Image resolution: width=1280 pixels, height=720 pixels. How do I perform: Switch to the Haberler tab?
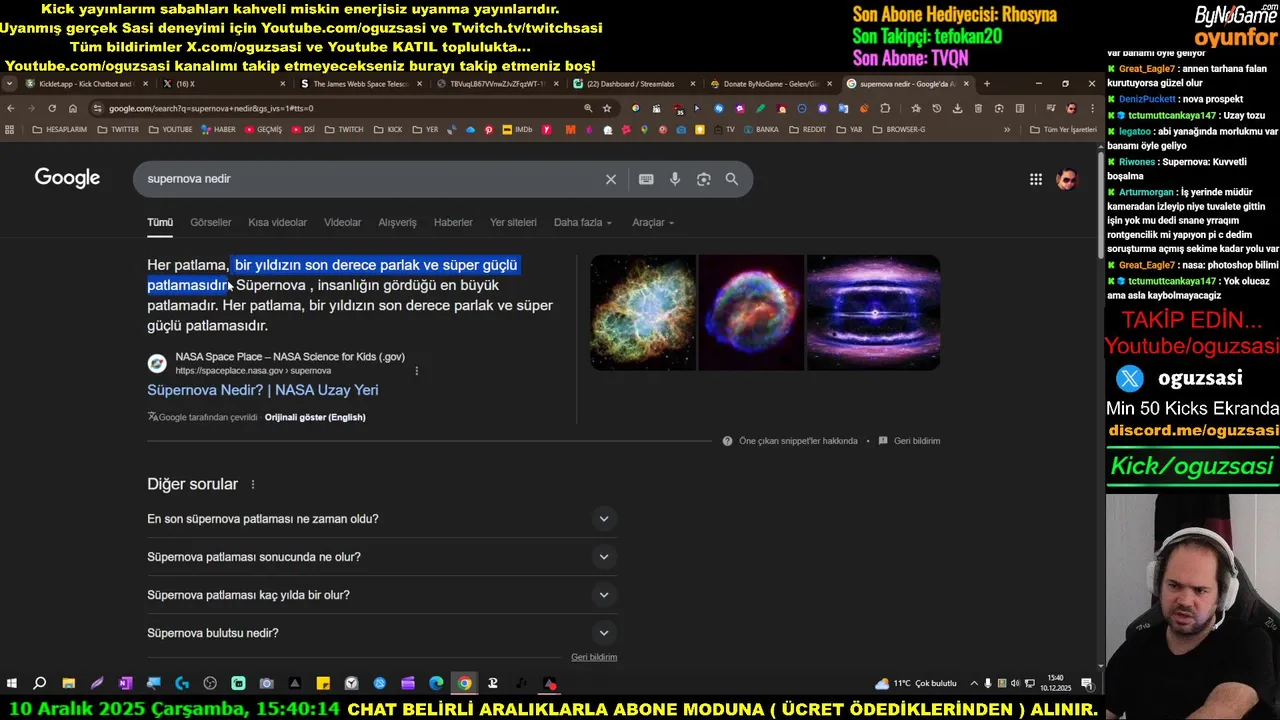coord(453,222)
